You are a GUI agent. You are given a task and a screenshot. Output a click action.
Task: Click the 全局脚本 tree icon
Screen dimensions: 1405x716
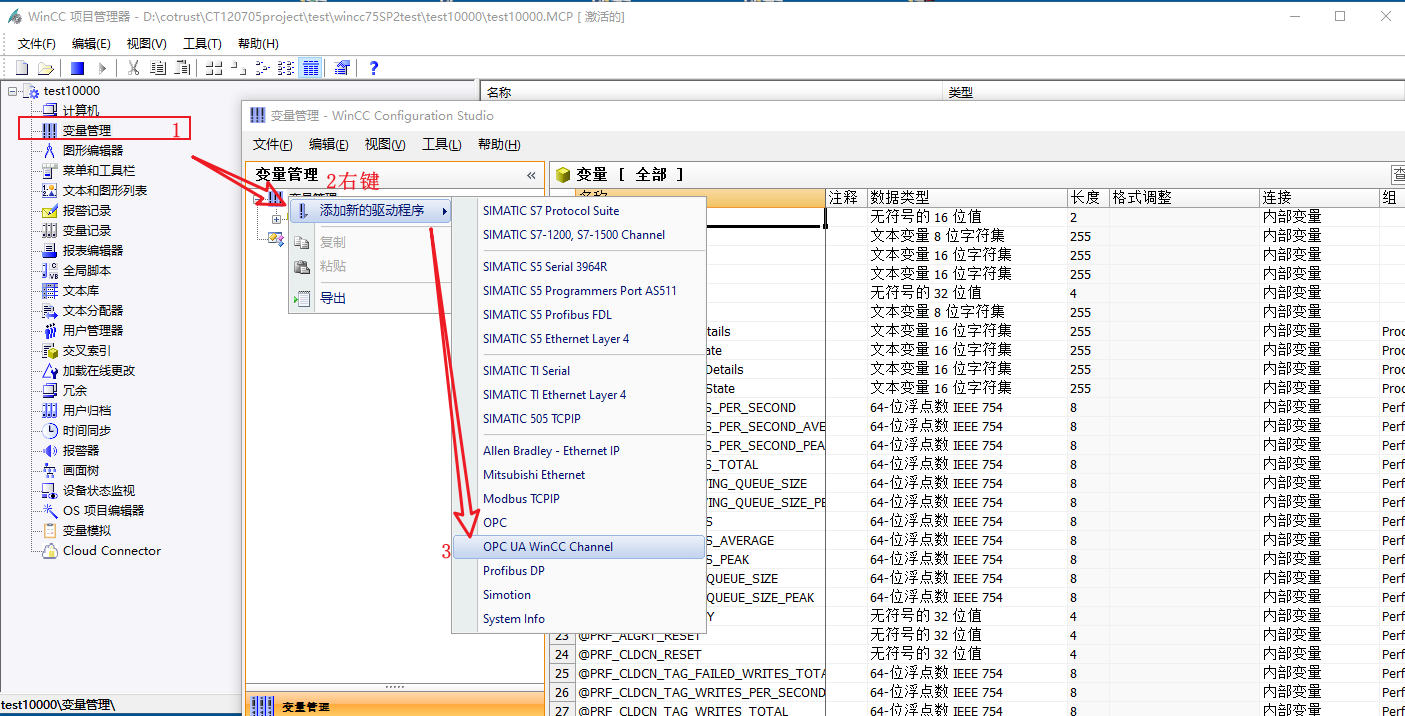[50, 270]
